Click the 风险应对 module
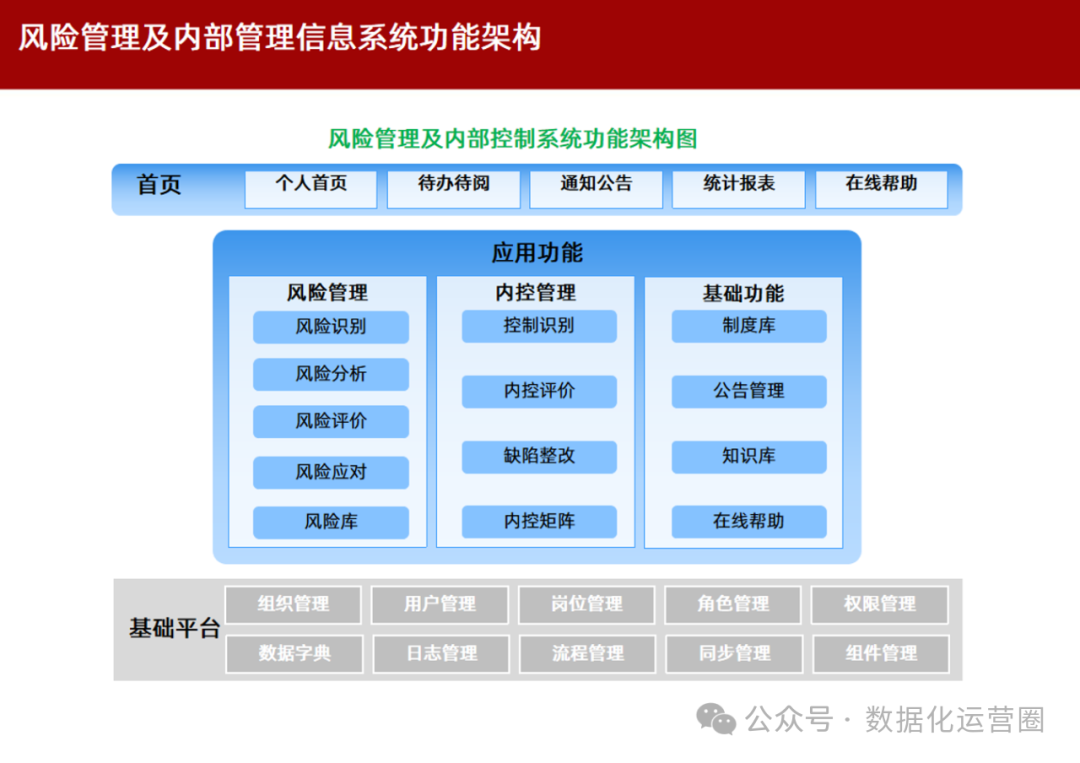The image size is (1080, 763). coord(331,472)
